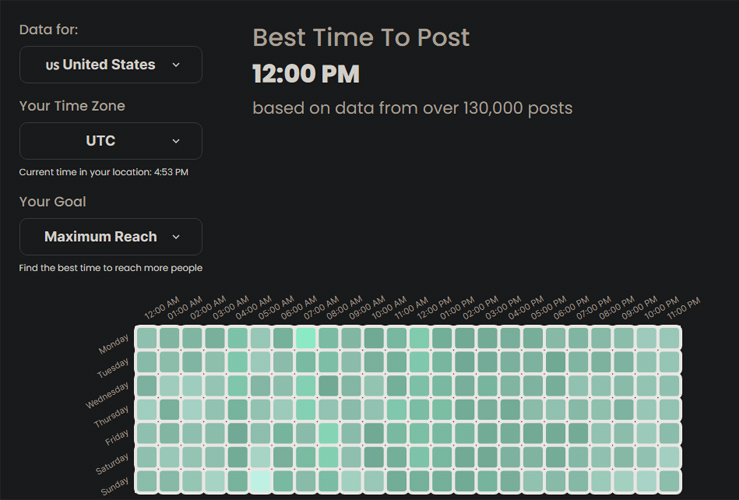Click the chevron beside Maximum Reach
The height and width of the screenshot is (500, 739).
tap(176, 237)
